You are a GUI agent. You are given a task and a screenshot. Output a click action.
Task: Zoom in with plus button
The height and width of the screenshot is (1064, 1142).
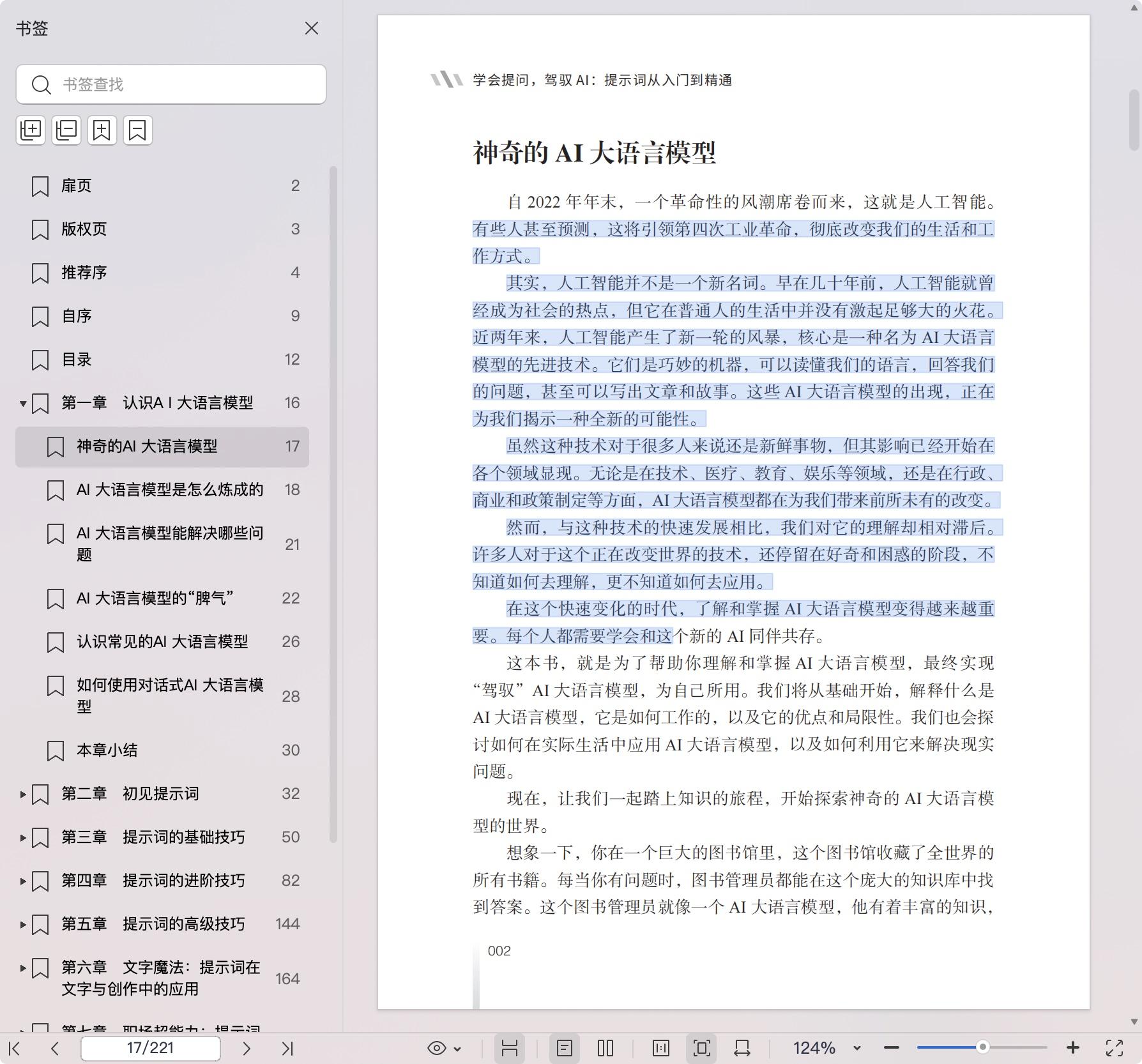click(x=1073, y=1048)
